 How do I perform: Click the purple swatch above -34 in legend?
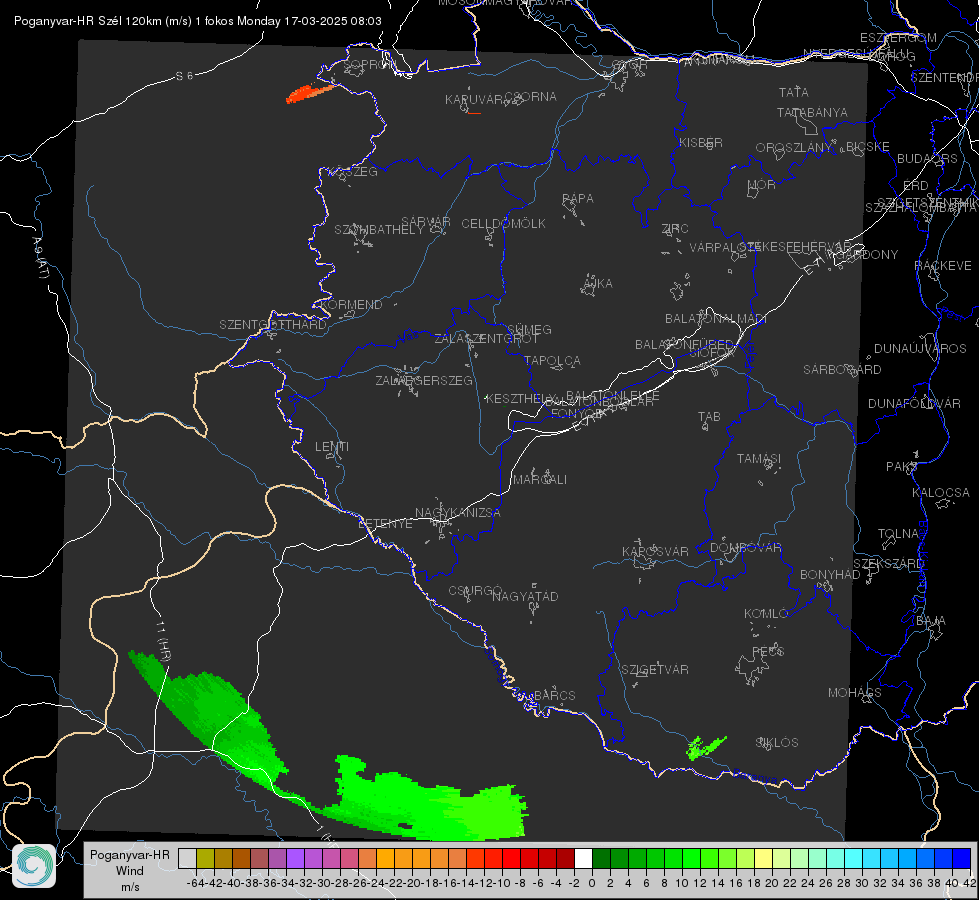(x=295, y=858)
